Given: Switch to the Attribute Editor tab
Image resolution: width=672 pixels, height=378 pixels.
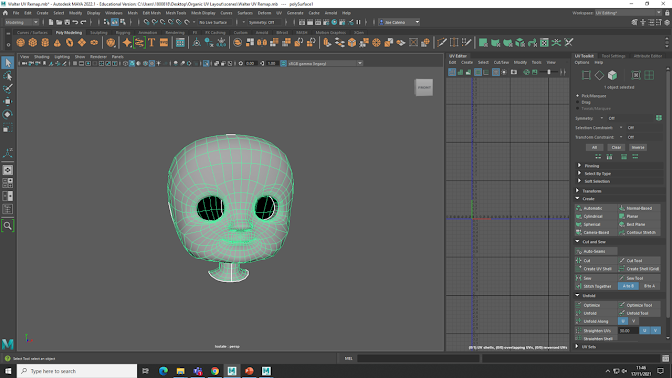Looking at the screenshot, I should point(648,56).
